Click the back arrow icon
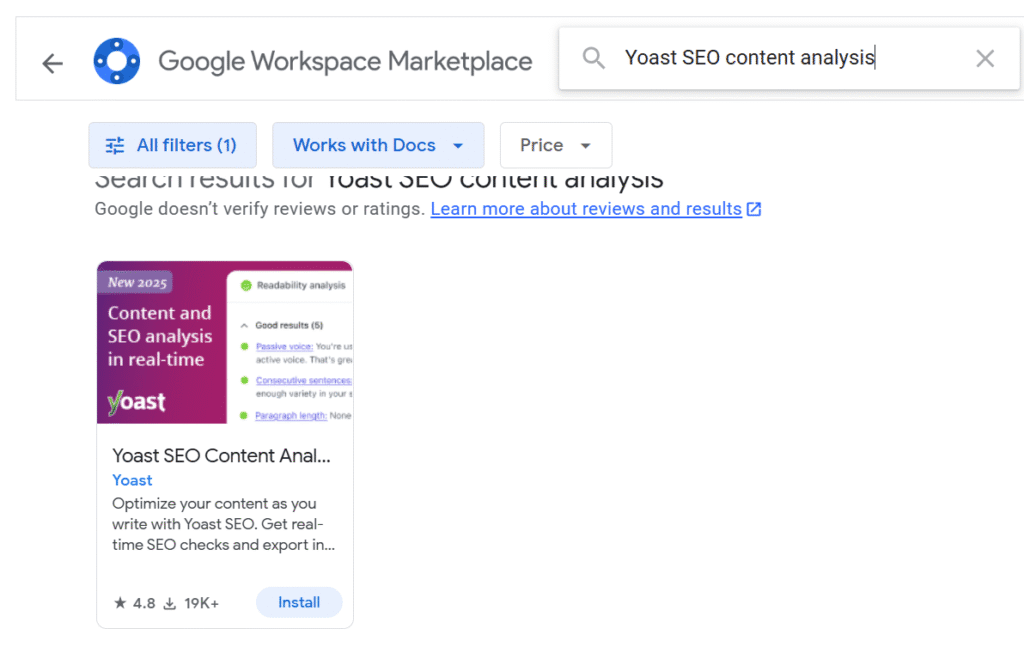 click(x=52, y=63)
